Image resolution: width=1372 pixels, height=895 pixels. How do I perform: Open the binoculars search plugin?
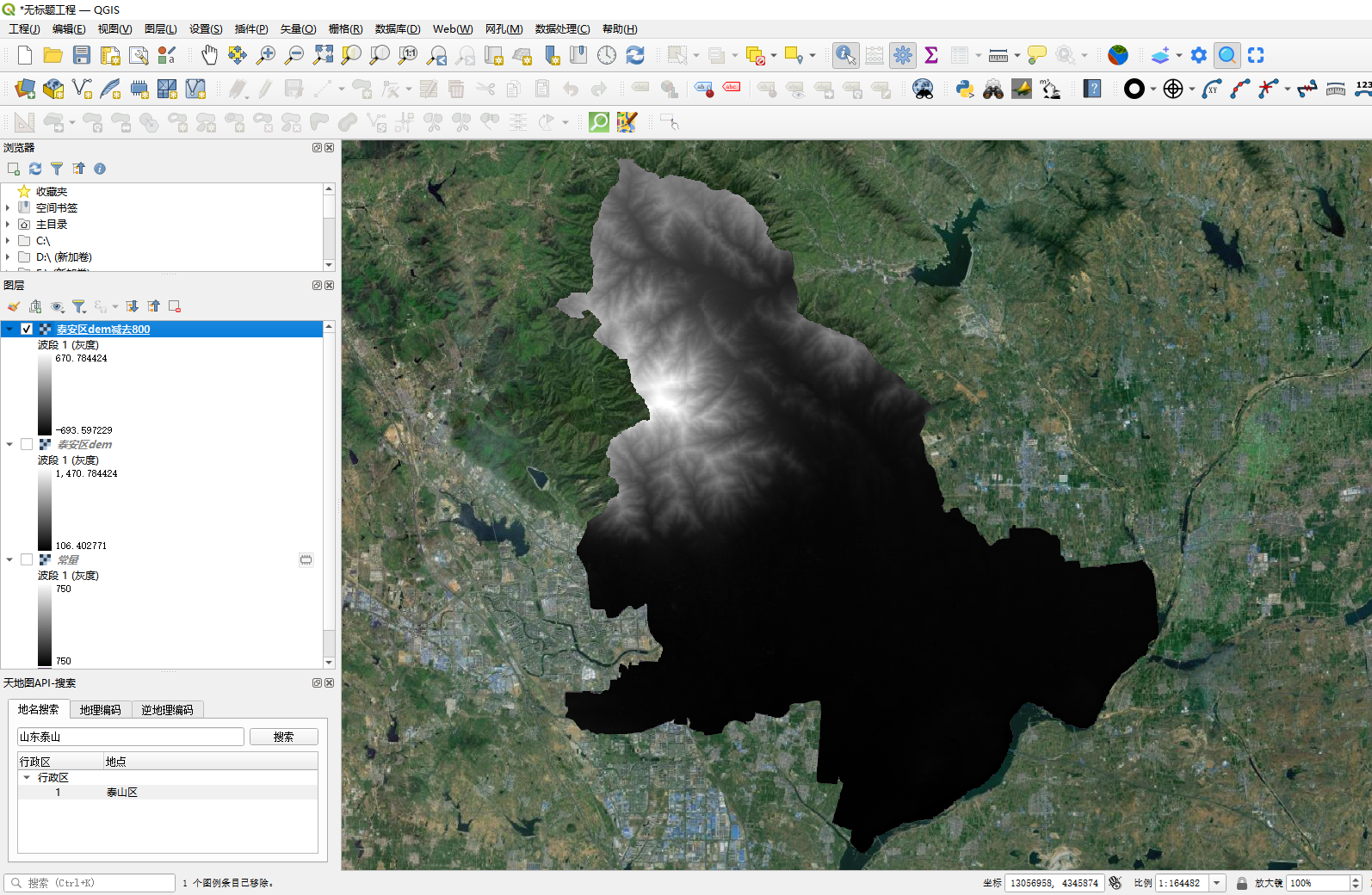pos(993,89)
